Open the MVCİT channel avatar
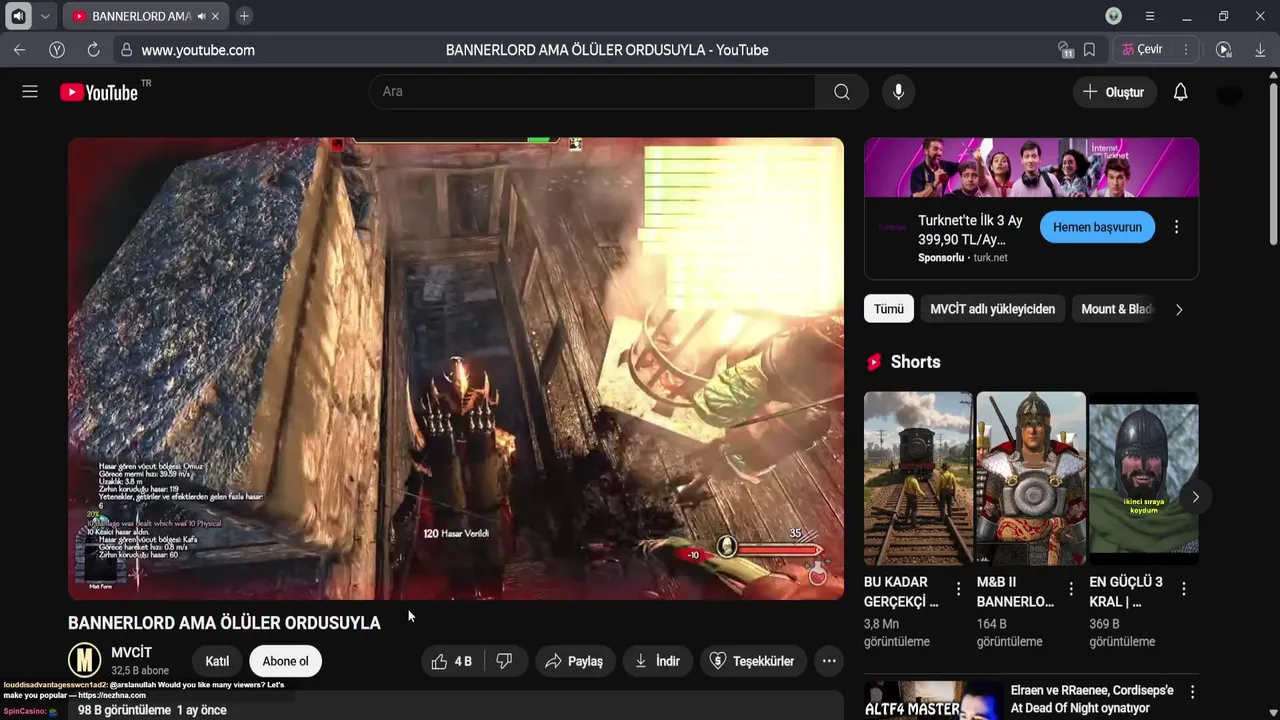This screenshot has width=1280, height=720. tap(84, 660)
